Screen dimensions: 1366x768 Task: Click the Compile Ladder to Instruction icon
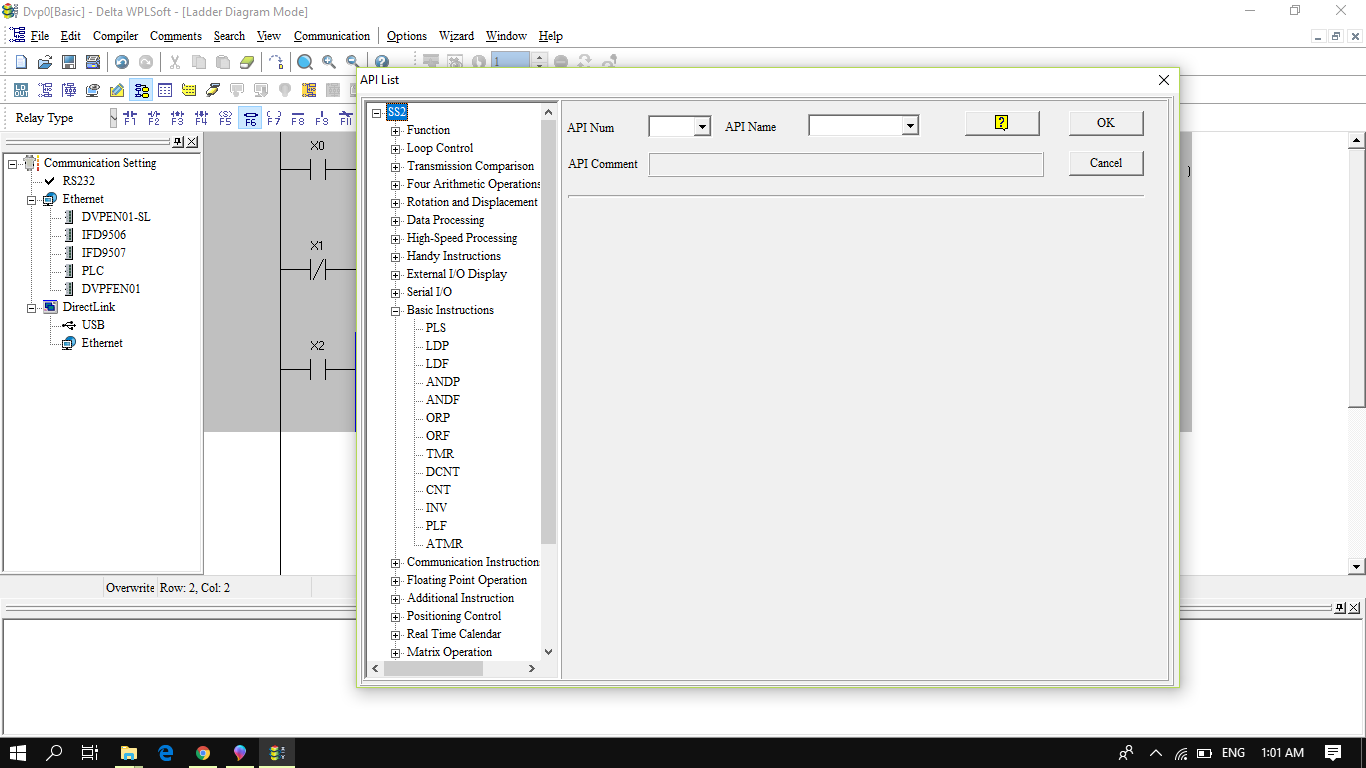pyautogui.click(x=20, y=89)
